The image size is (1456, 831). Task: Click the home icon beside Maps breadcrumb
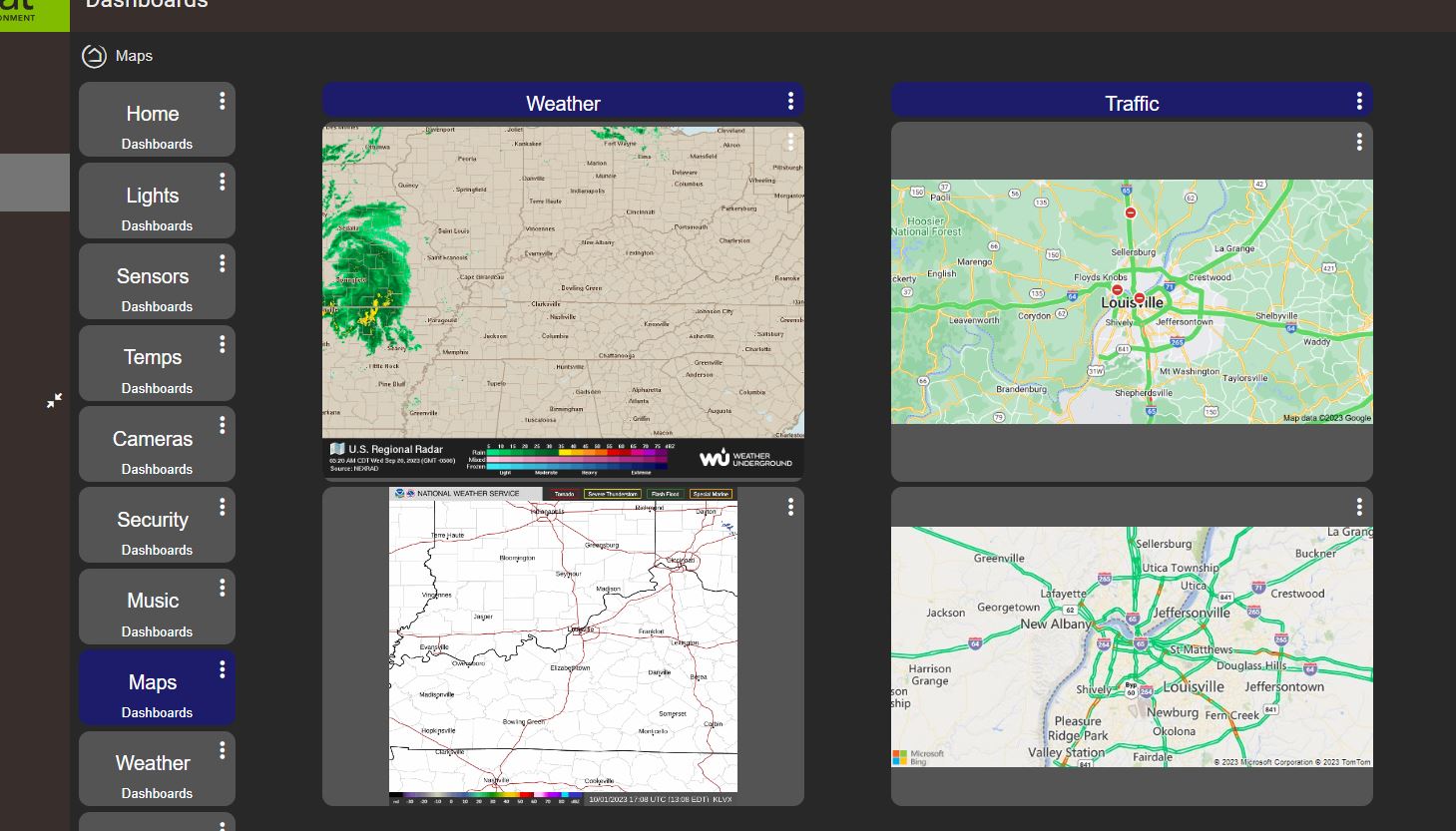point(94,56)
